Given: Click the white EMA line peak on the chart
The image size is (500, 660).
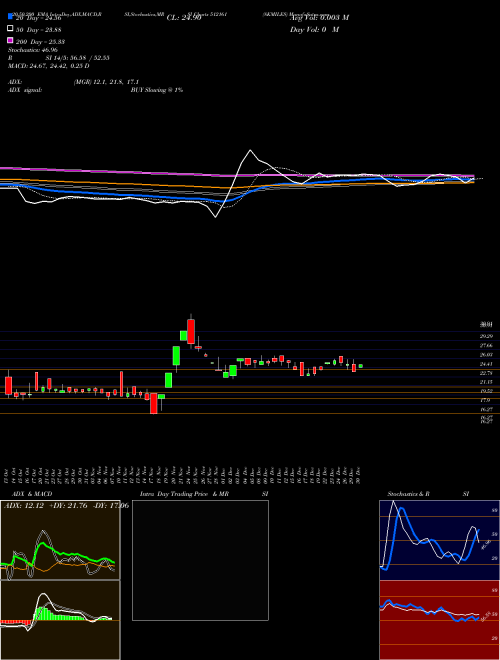Looking at the screenshot, I should click(x=250, y=151).
